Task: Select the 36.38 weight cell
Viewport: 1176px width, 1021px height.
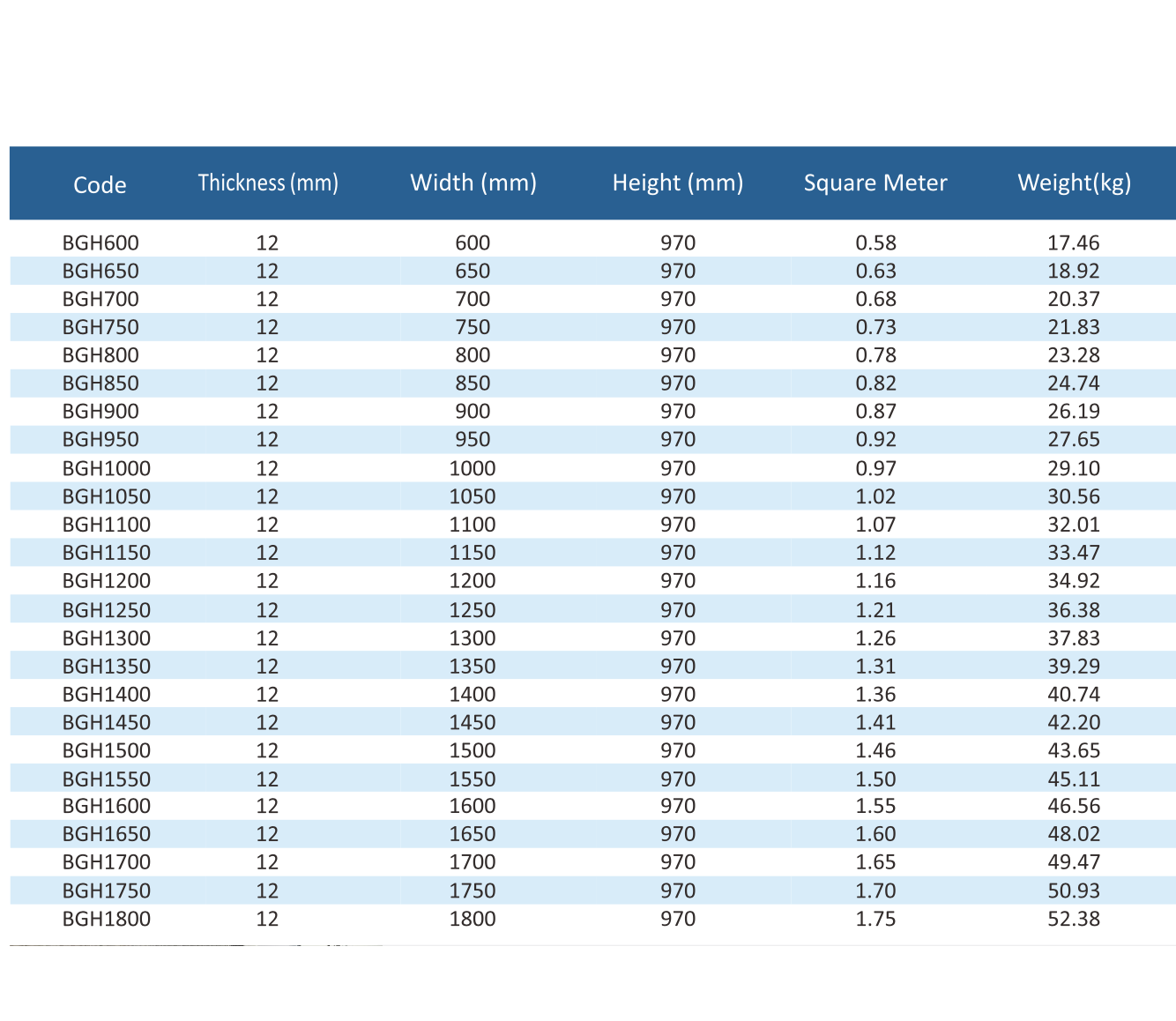Action: coord(1074,610)
